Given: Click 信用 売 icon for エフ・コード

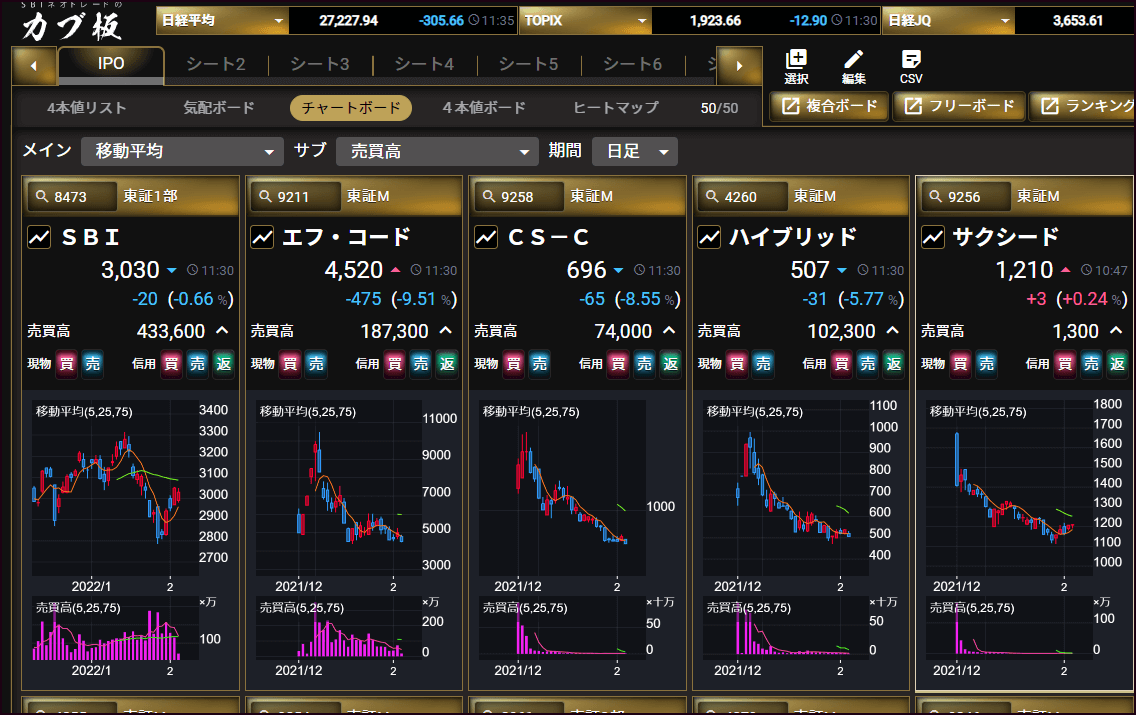Looking at the screenshot, I should click(x=421, y=364).
